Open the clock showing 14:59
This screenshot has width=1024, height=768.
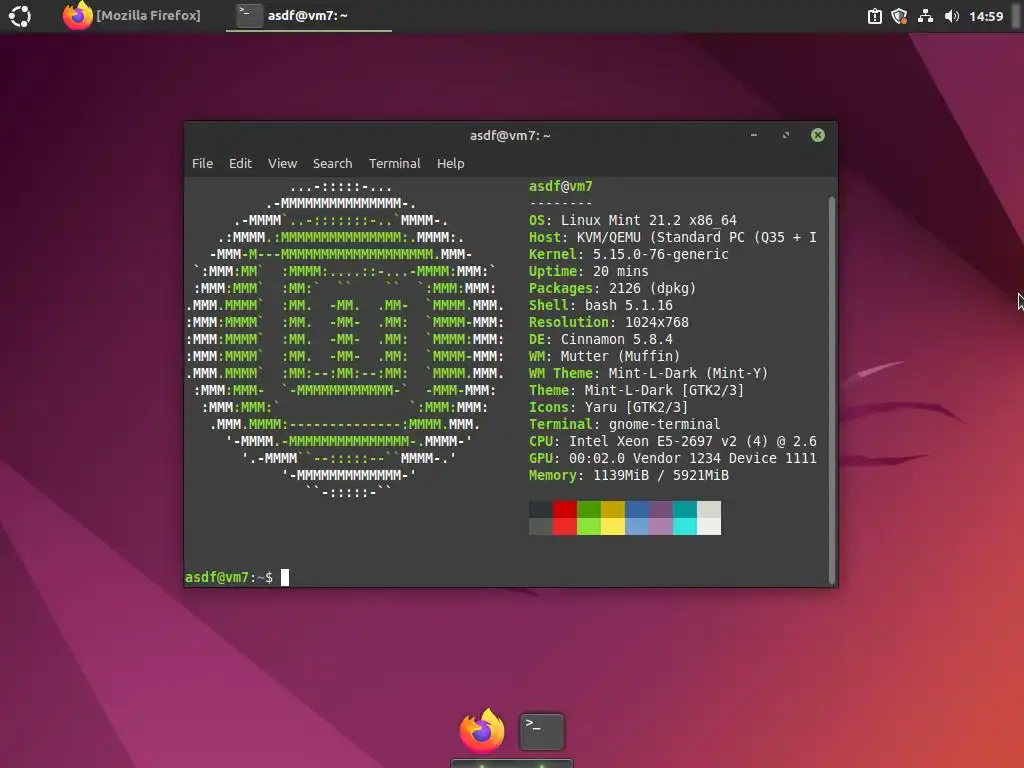(x=986, y=16)
